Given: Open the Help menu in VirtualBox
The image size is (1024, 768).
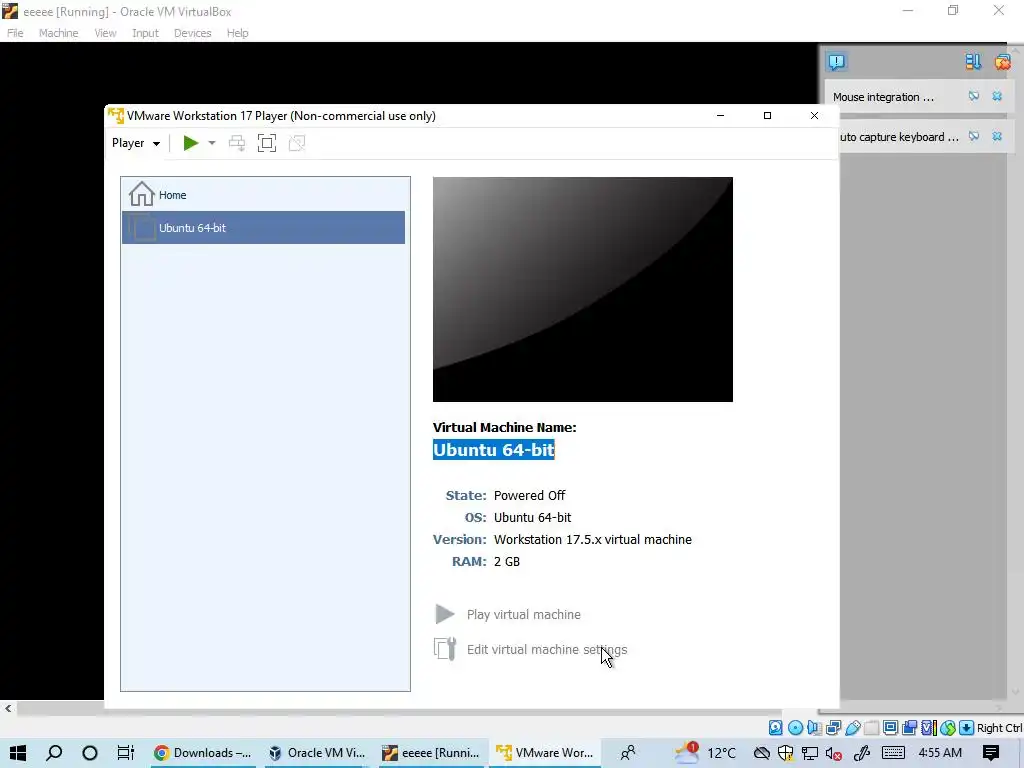Looking at the screenshot, I should pos(237,33).
